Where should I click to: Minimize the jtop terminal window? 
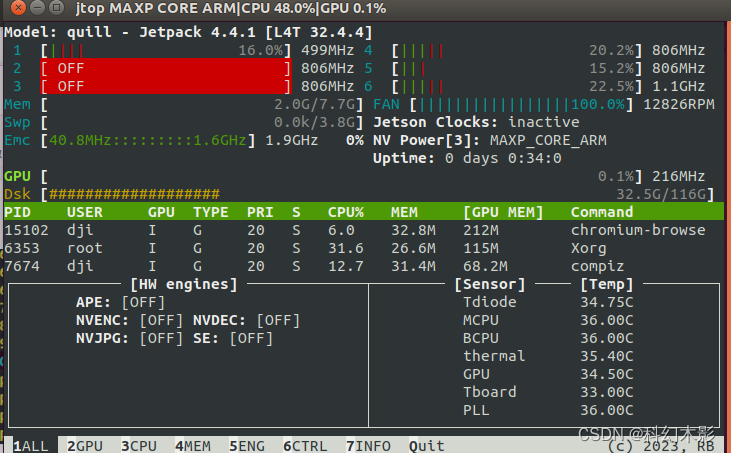click(x=37, y=7)
